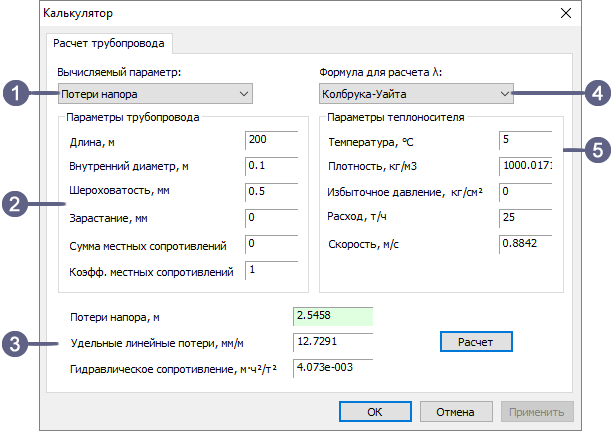This screenshot has height=431, width=612.
Task: Click the Гидравлическое сопротивление result field
Action: (332, 368)
